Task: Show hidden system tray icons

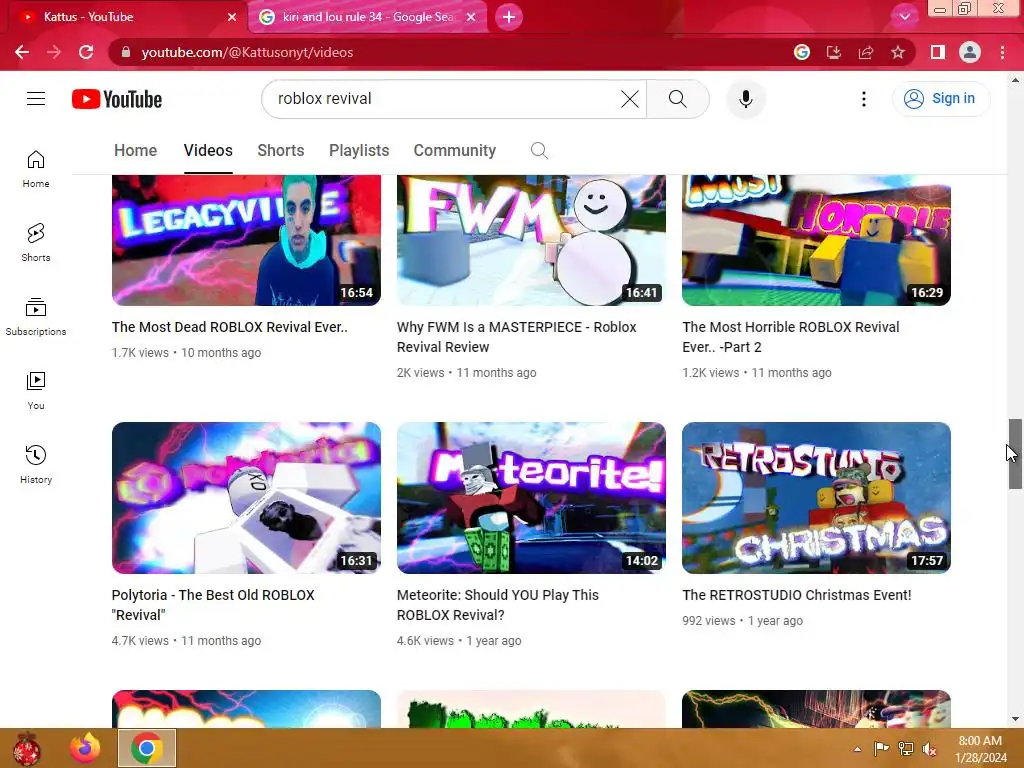Action: pos(857,749)
